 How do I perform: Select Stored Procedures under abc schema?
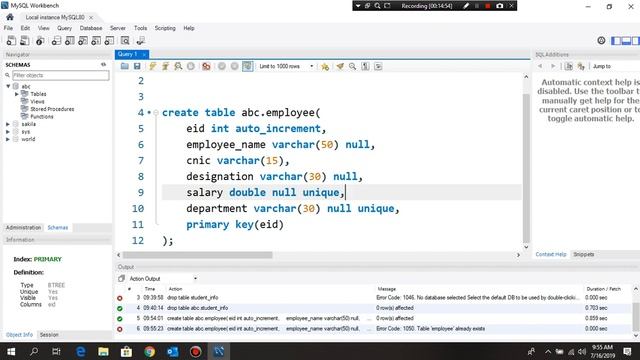click(52, 109)
